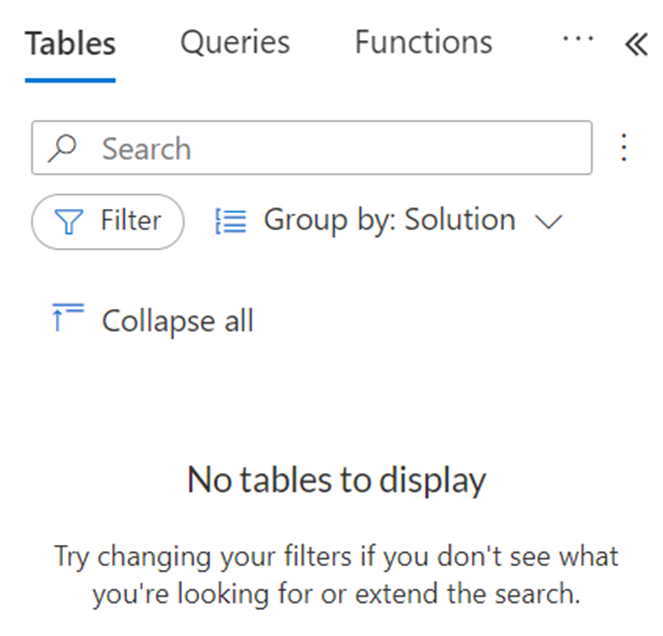Click the blue underline beneath the Tables tab

tap(70, 79)
